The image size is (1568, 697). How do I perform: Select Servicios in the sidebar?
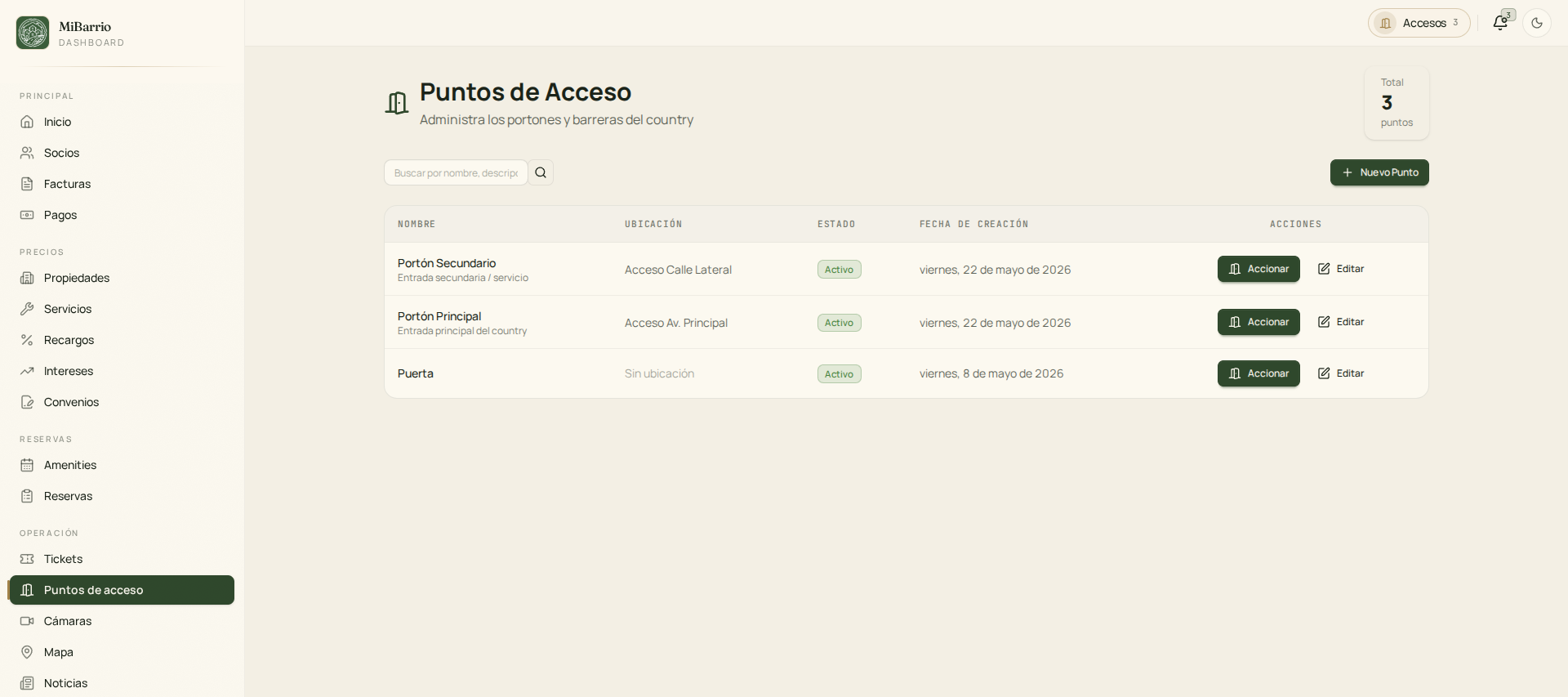point(121,309)
